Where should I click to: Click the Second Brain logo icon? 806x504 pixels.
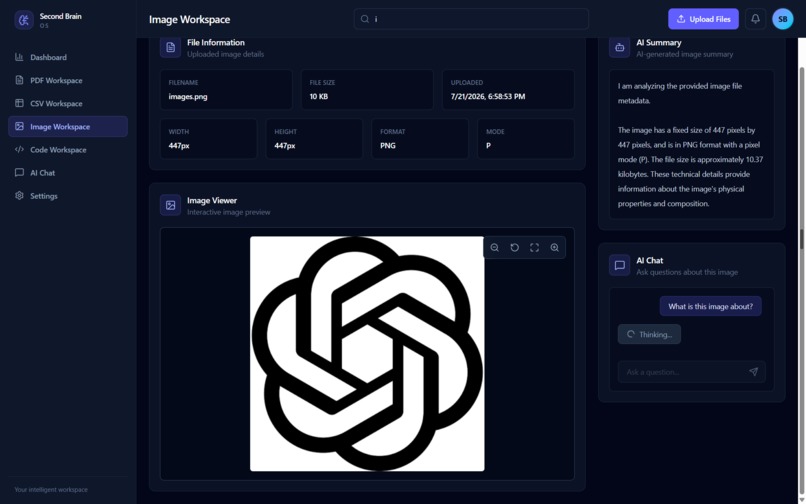click(24, 20)
